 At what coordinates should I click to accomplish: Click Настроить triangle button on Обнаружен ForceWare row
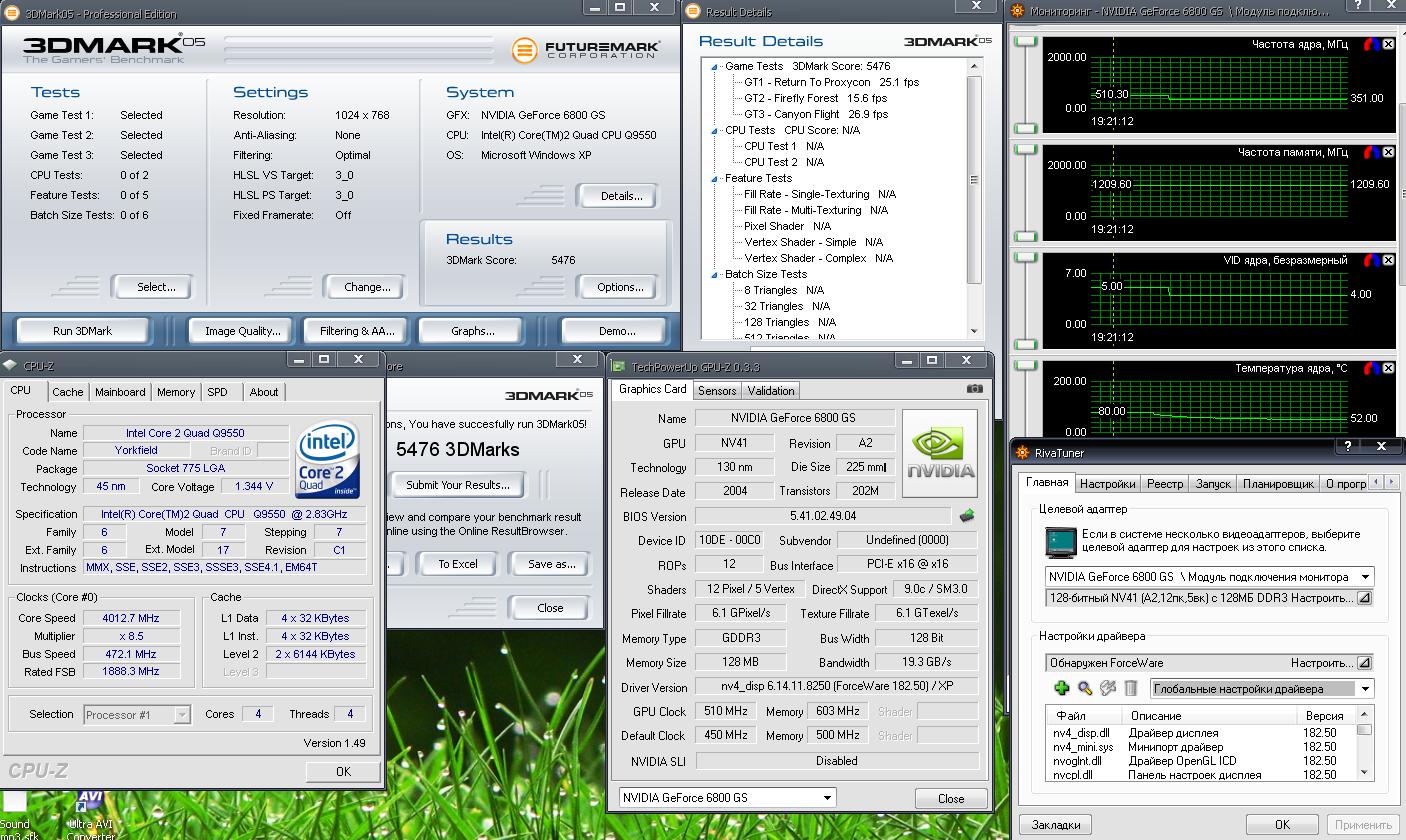click(1365, 662)
